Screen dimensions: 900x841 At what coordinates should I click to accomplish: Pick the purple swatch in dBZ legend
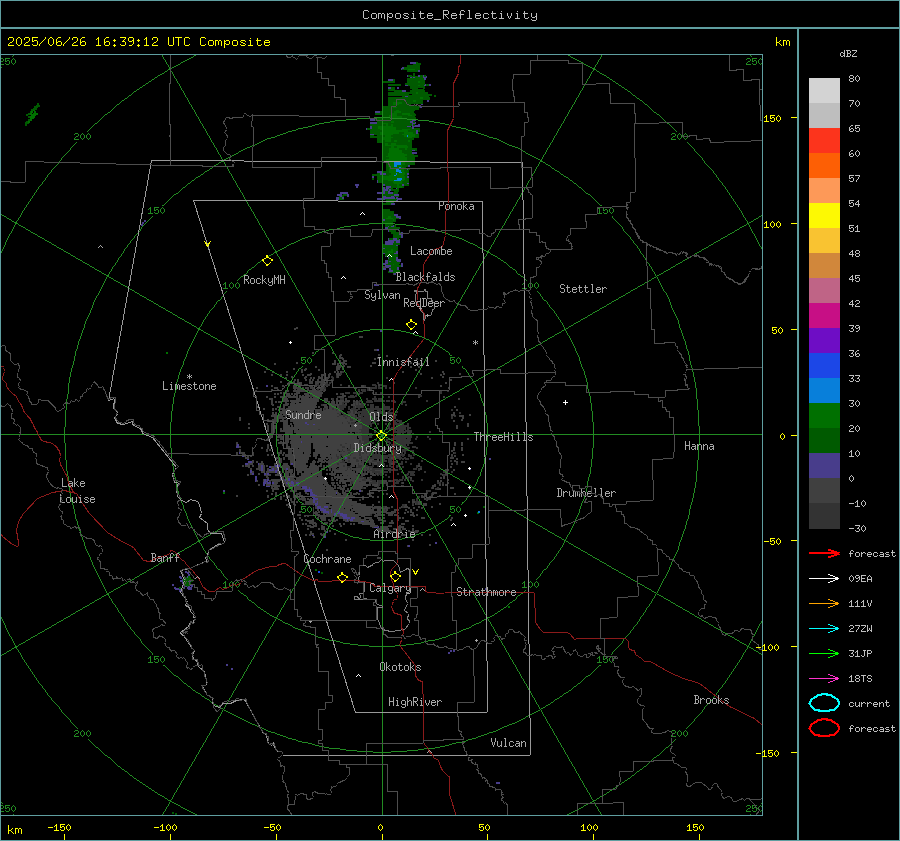tap(824, 340)
